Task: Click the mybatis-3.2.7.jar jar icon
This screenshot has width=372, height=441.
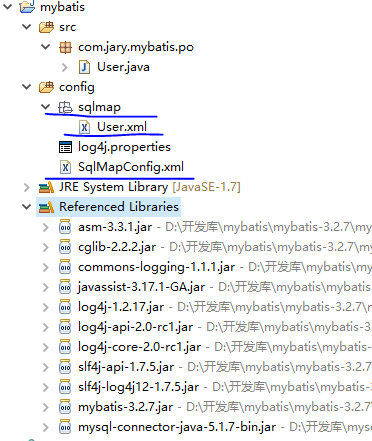Action: point(65,407)
